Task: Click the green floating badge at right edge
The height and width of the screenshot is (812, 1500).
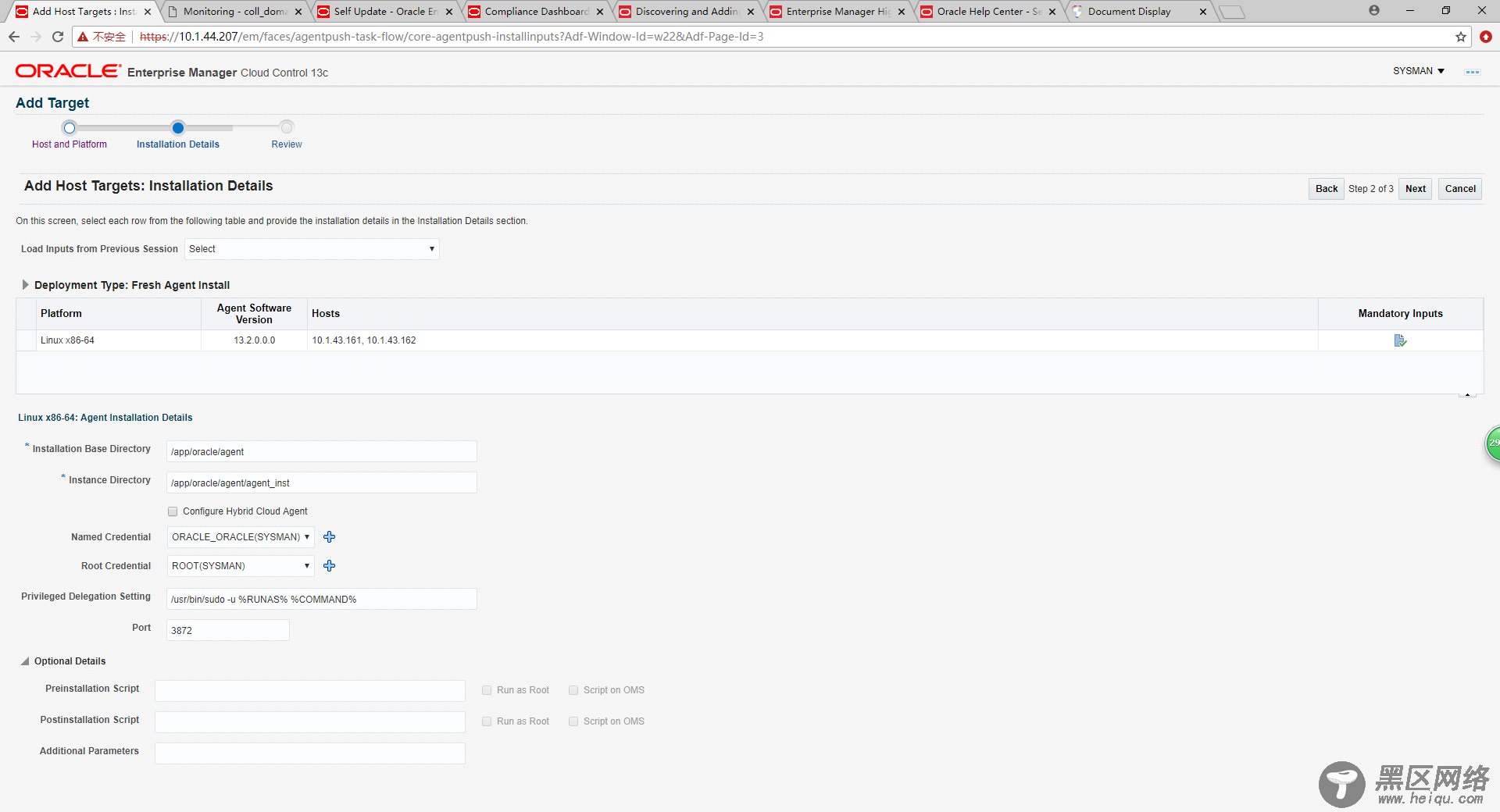Action: 1492,443
